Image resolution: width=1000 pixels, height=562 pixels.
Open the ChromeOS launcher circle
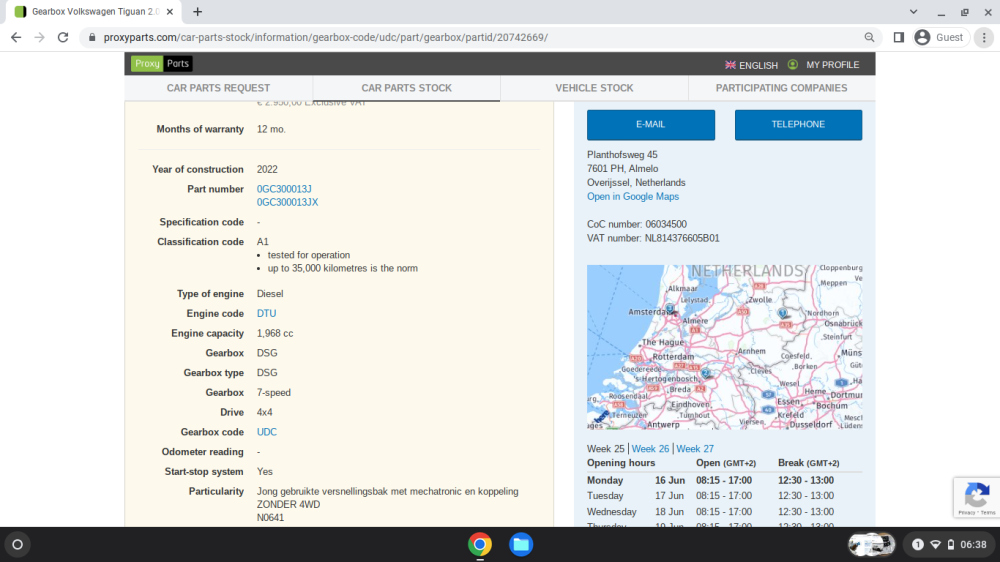tap(17, 545)
